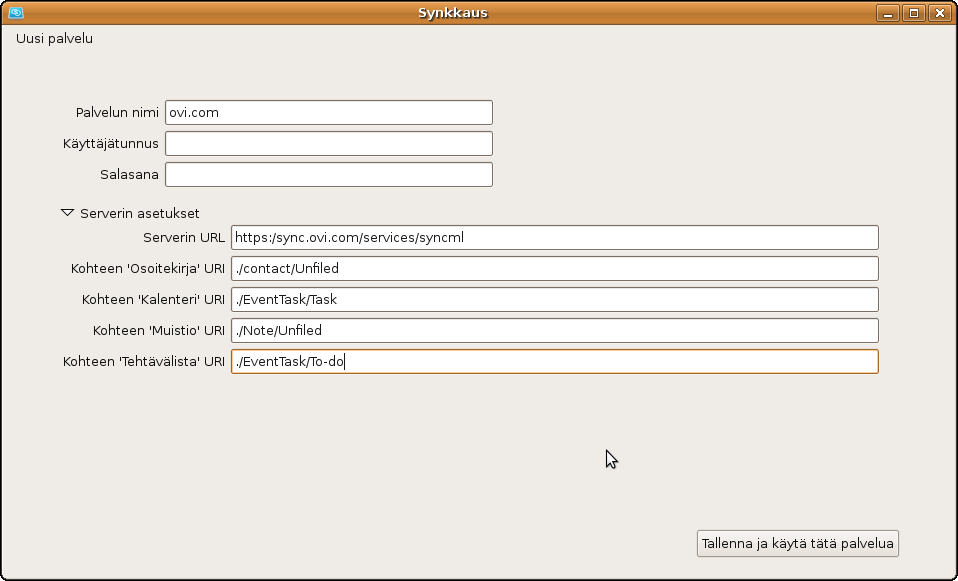Maximize the Synkkaus window
Viewport: 958px width, 581px height.
point(913,13)
